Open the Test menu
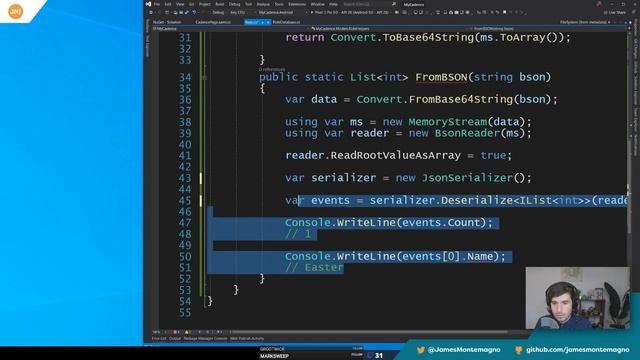The width and height of the screenshot is (640, 360). (248, 4)
